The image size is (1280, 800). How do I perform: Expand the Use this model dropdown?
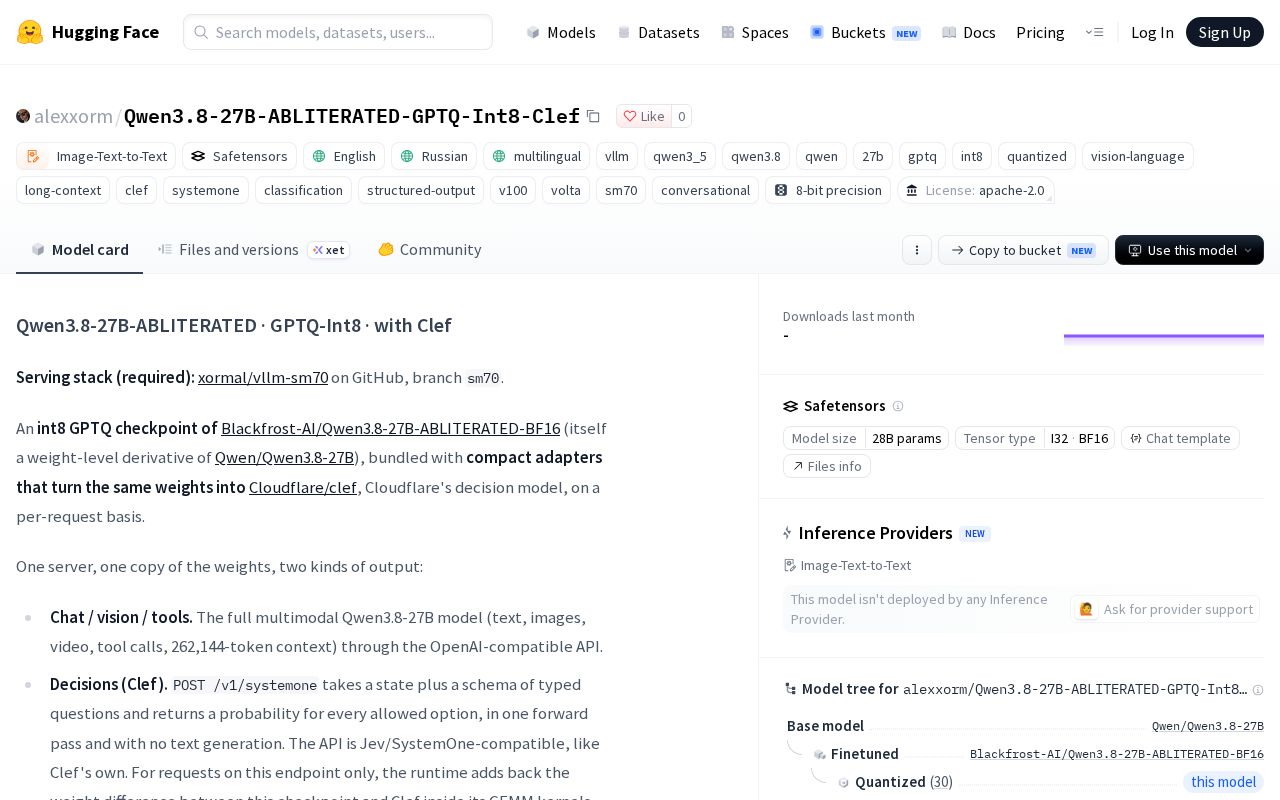click(1189, 250)
